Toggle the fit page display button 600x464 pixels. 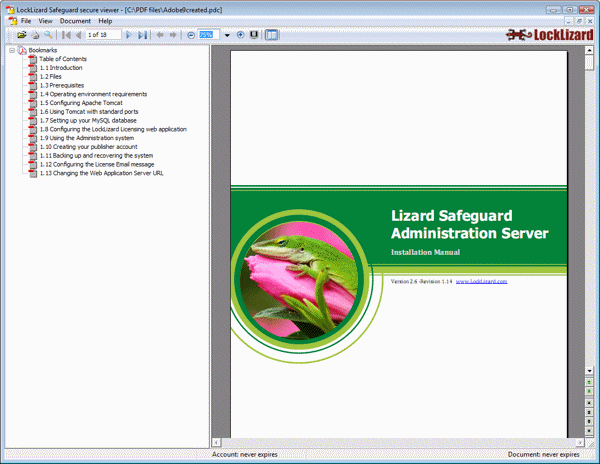tap(254, 35)
